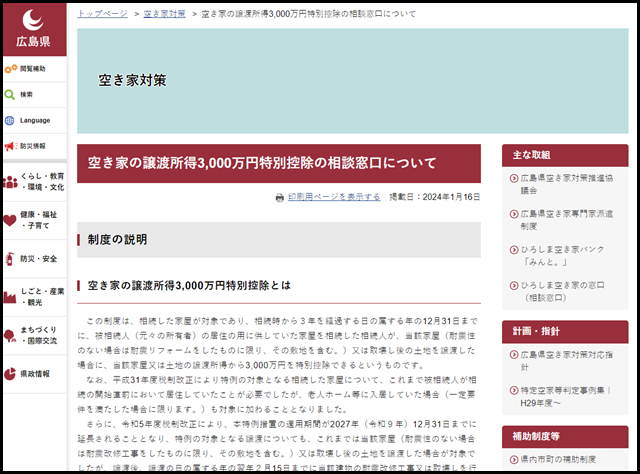The height and width of the screenshot is (474, 640).
Task: Open 広島県空き家対策対応指針 link
Action: click(x=567, y=361)
